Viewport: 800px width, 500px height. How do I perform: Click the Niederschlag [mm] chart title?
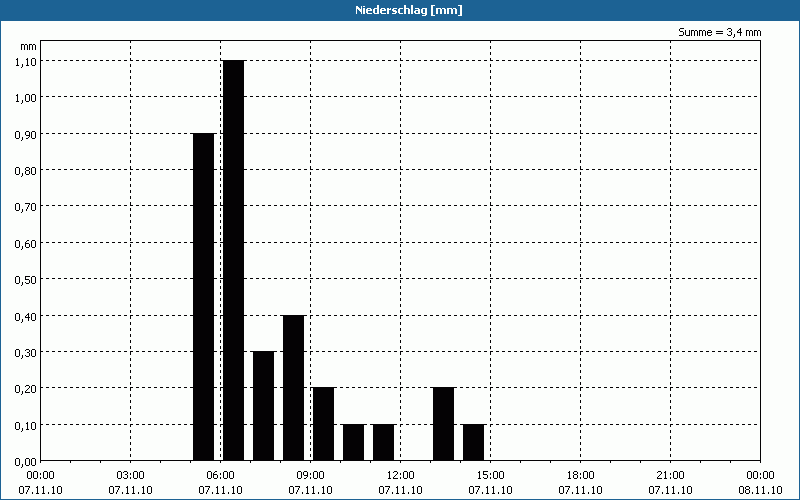pos(409,10)
